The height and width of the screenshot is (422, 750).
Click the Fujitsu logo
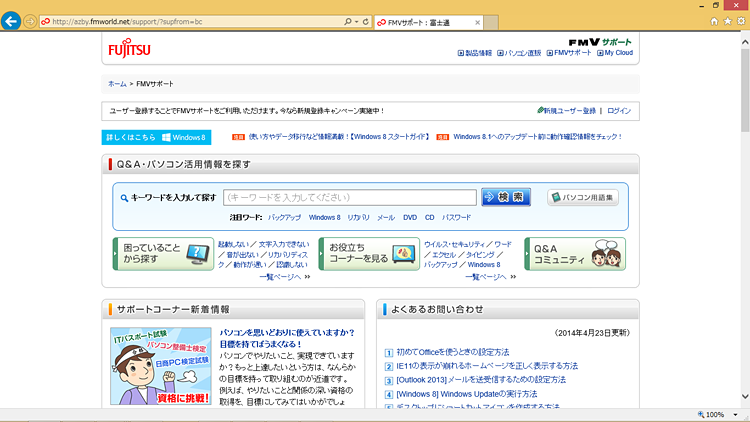(129, 48)
